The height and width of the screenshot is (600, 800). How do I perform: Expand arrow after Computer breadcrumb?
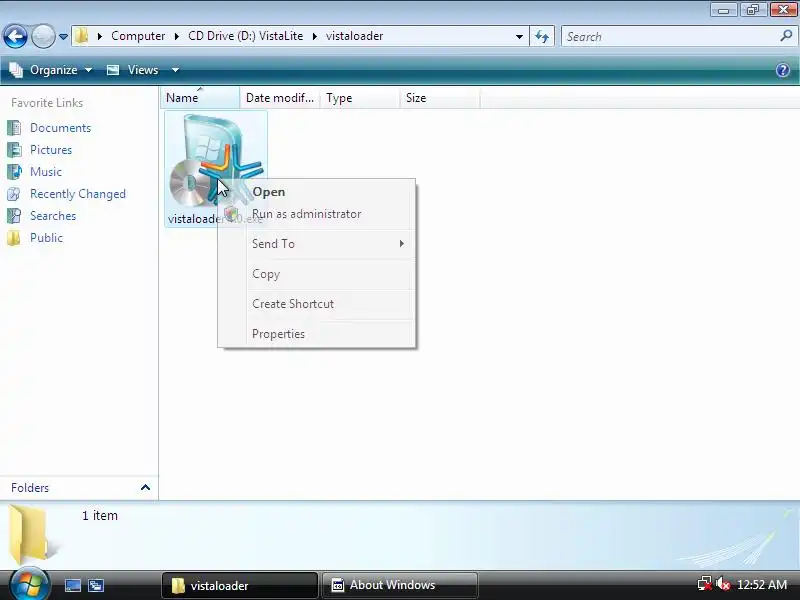tap(177, 36)
